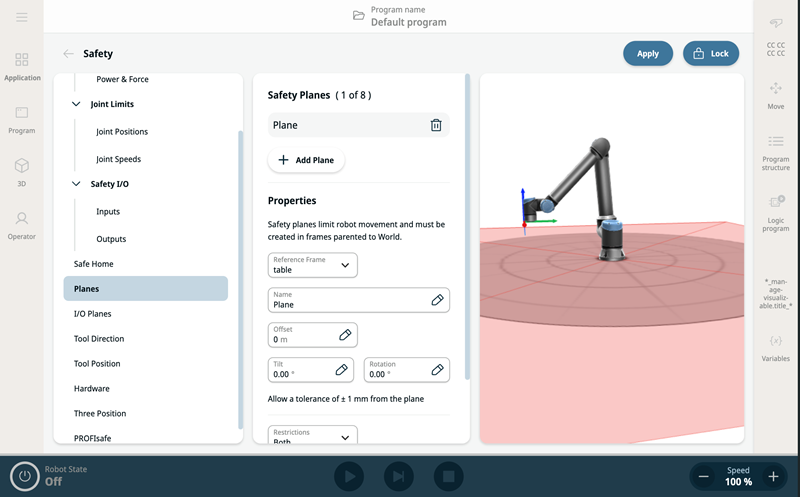Select Power & Force in the tree
The height and width of the screenshot is (497, 800).
122,79
